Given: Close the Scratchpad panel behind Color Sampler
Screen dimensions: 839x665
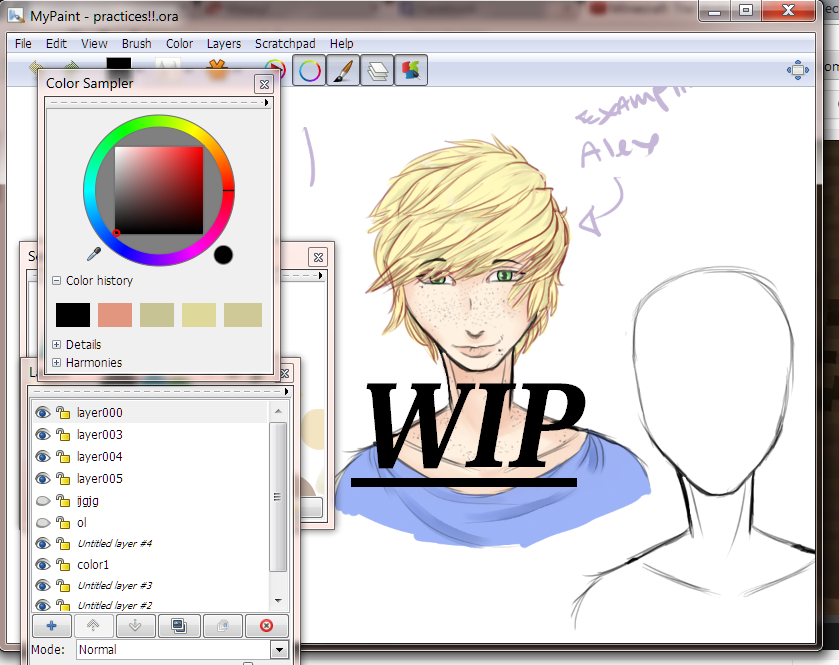Looking at the screenshot, I should [x=318, y=257].
